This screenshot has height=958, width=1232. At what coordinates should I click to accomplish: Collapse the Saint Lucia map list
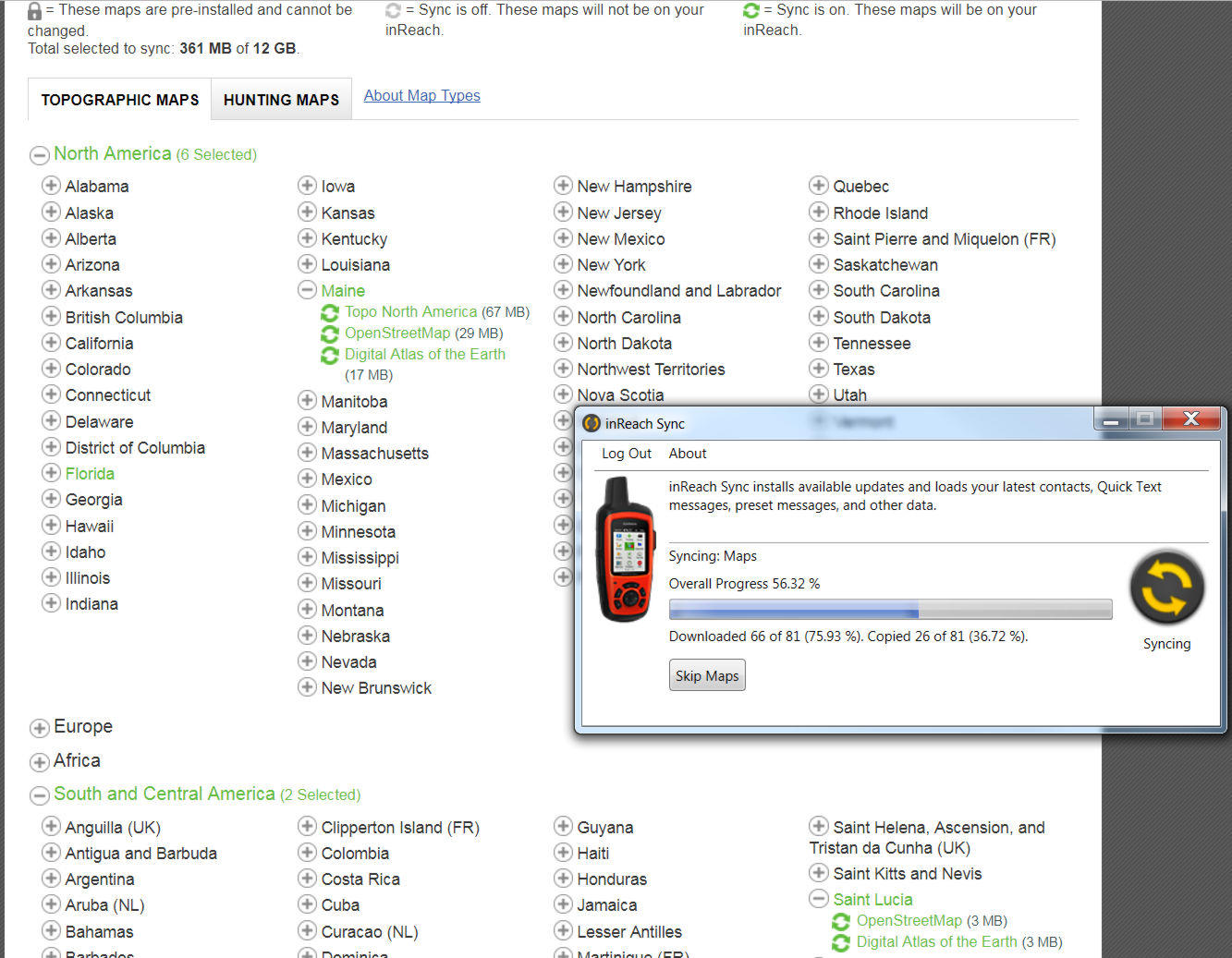click(818, 898)
